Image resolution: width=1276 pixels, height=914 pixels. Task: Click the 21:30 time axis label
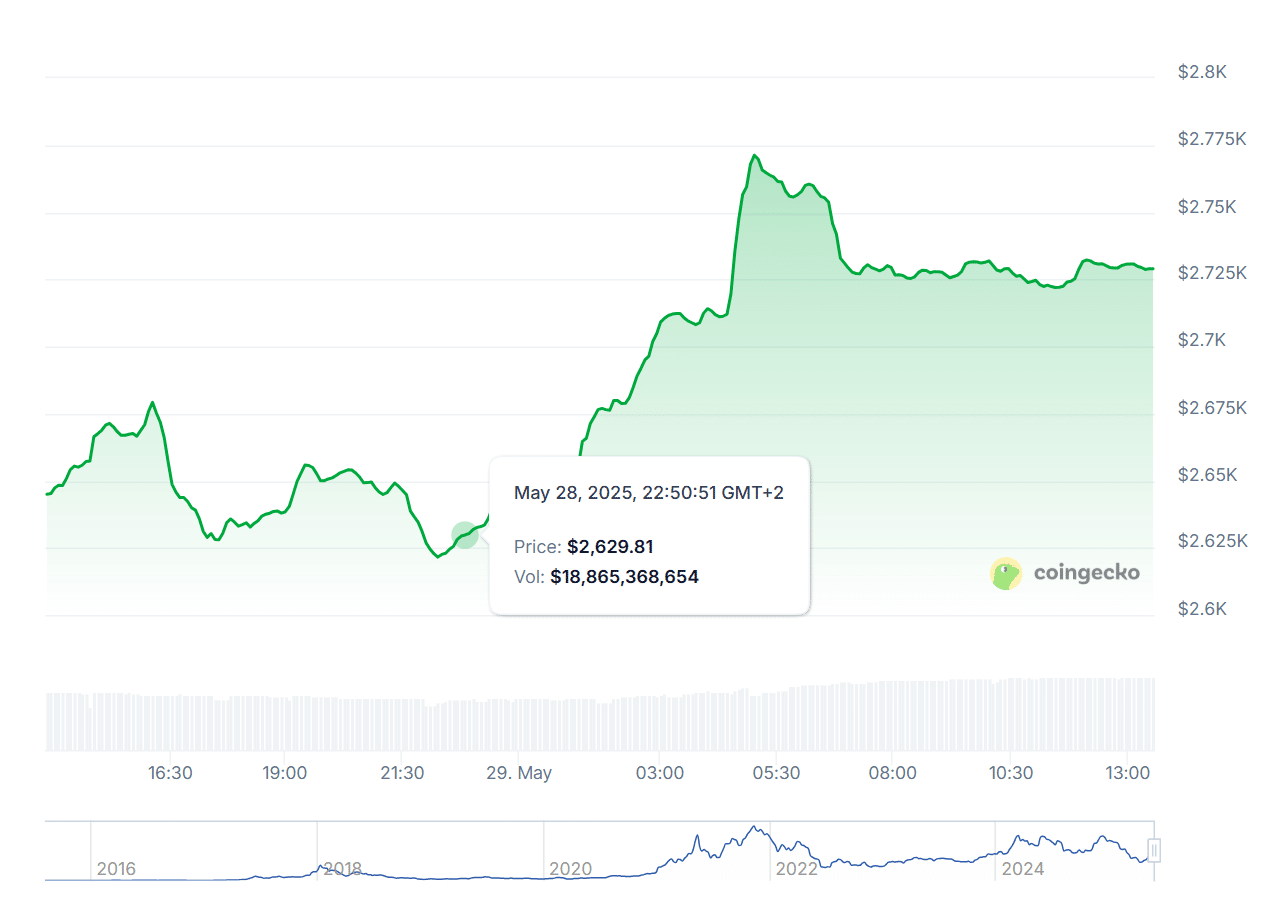(402, 773)
